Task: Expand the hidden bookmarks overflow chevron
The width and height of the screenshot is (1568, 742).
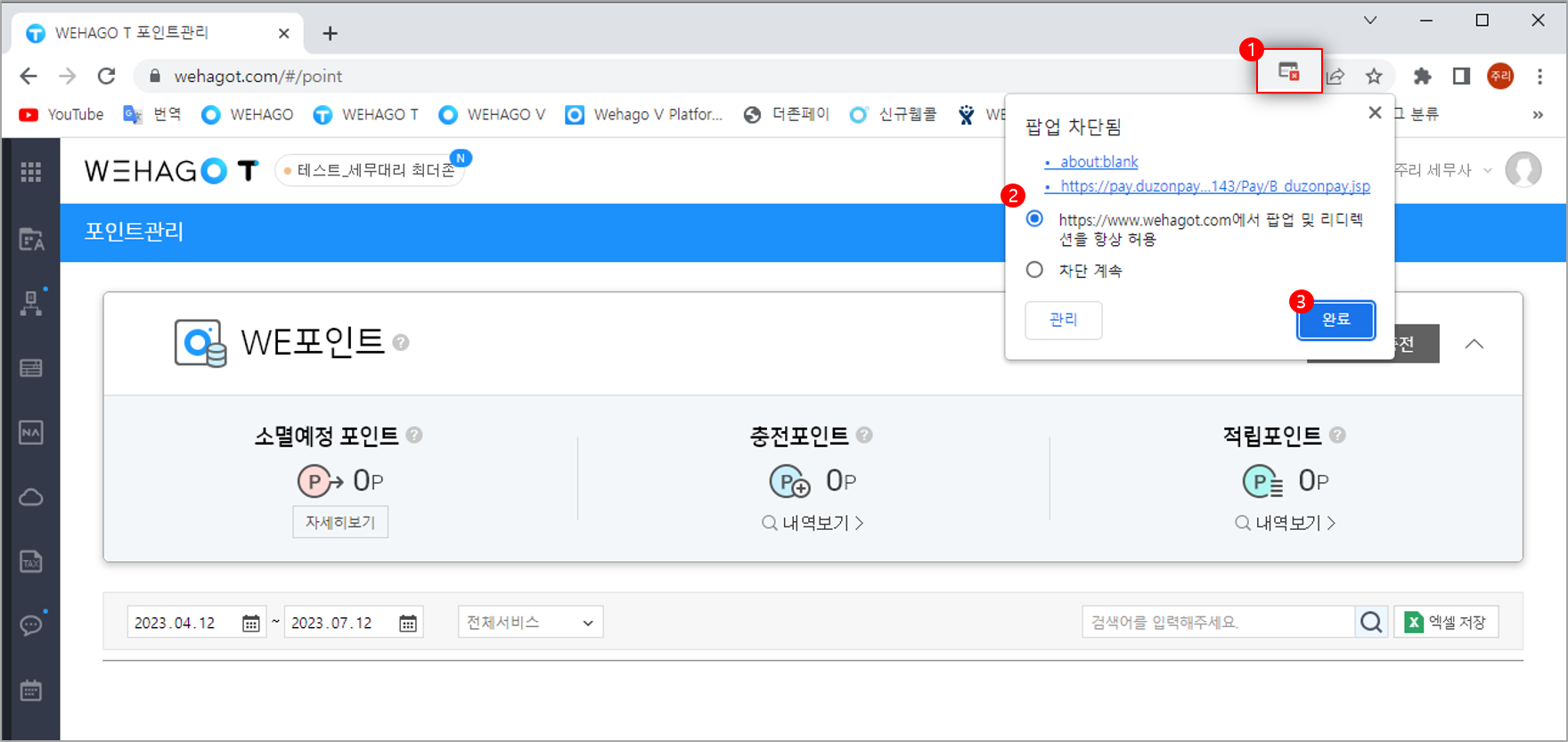Action: click(x=1537, y=115)
